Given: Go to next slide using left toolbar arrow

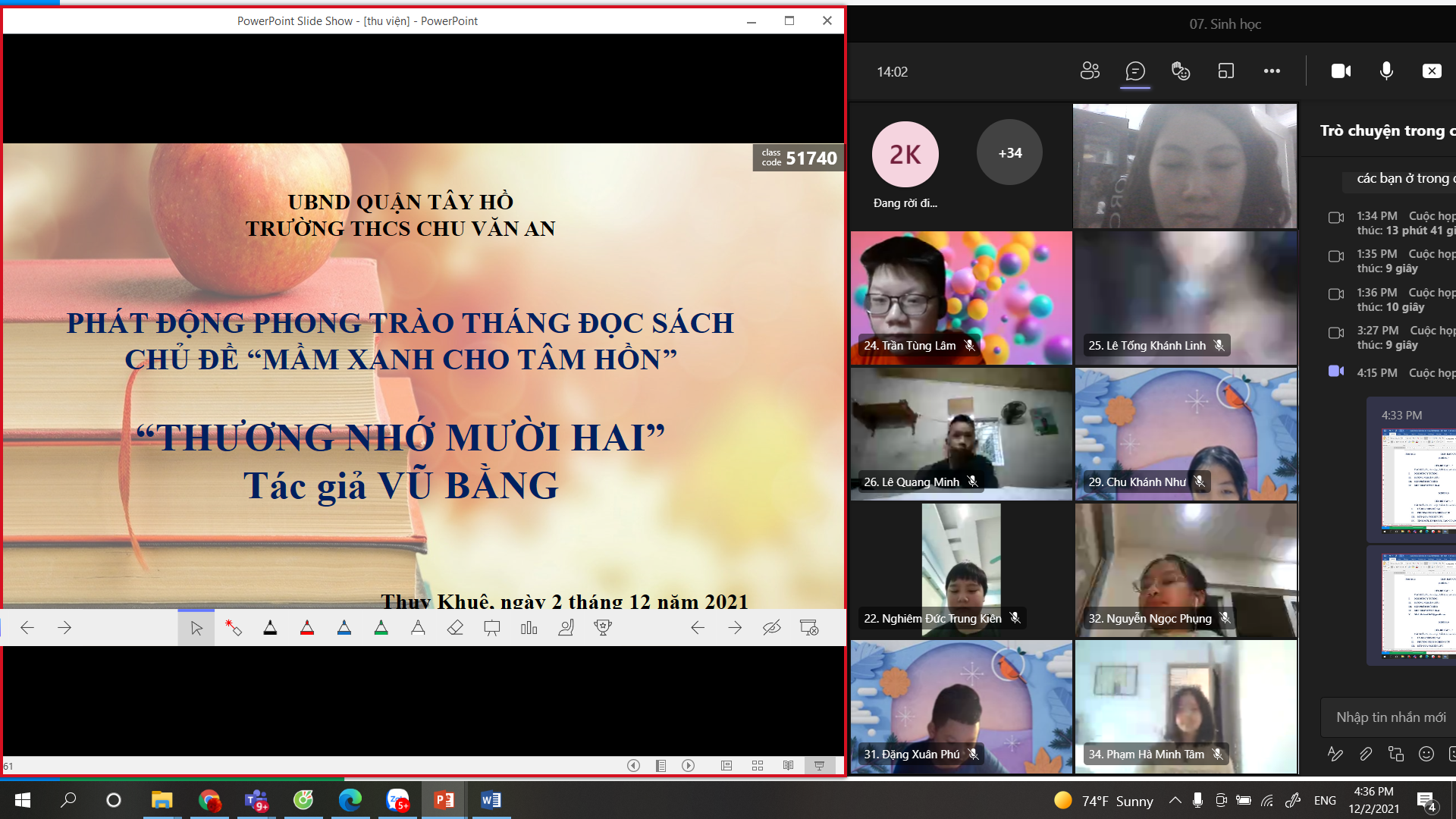Looking at the screenshot, I should [64, 628].
